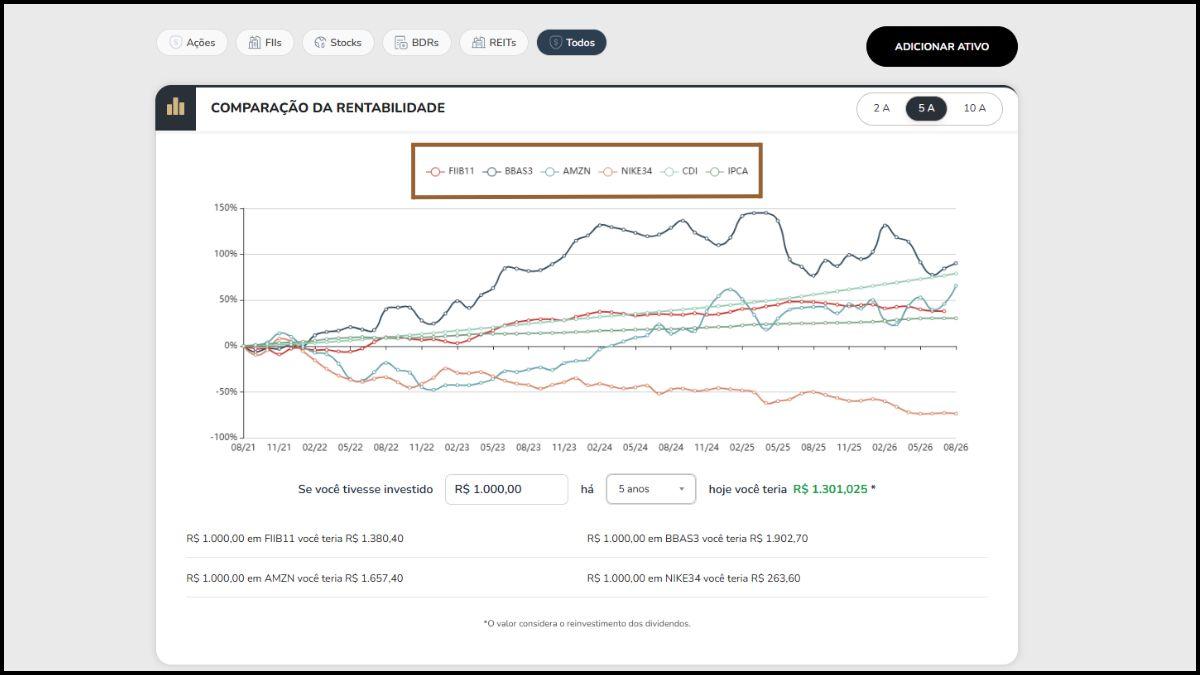This screenshot has width=1200, height=675.
Task: Select the 5 A time range
Action: click(x=926, y=108)
